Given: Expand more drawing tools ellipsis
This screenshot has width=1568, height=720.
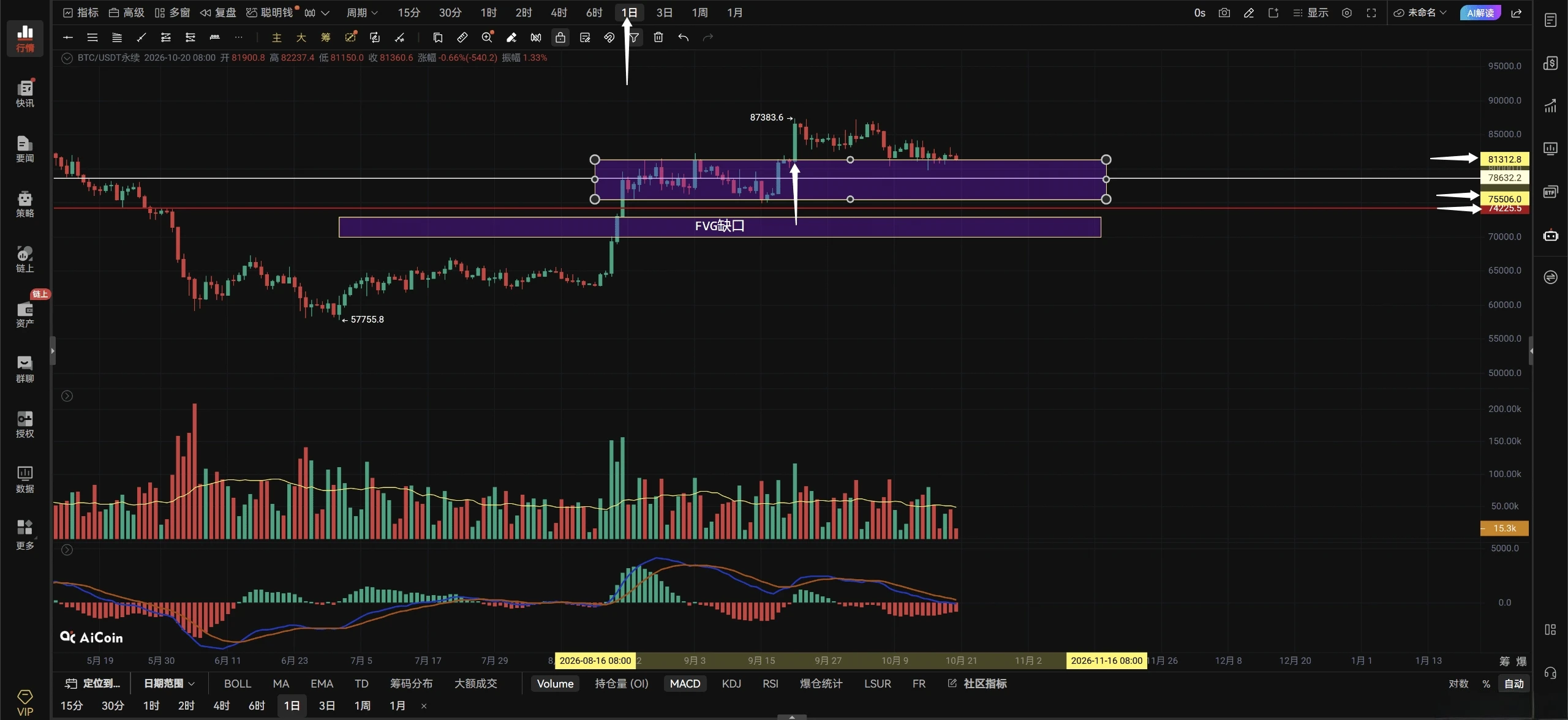Looking at the screenshot, I should (239, 37).
